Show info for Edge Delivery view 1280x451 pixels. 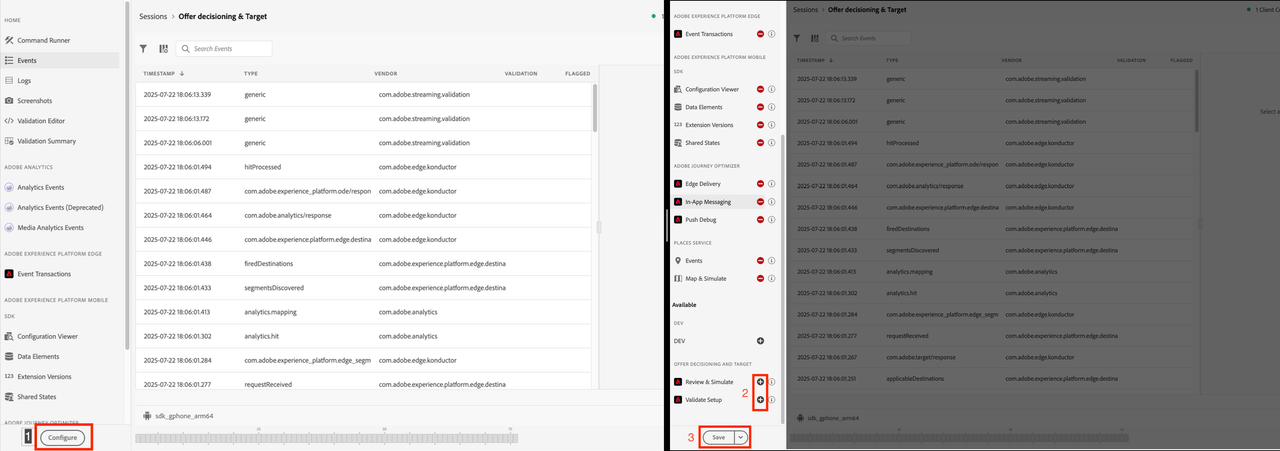(x=772, y=184)
